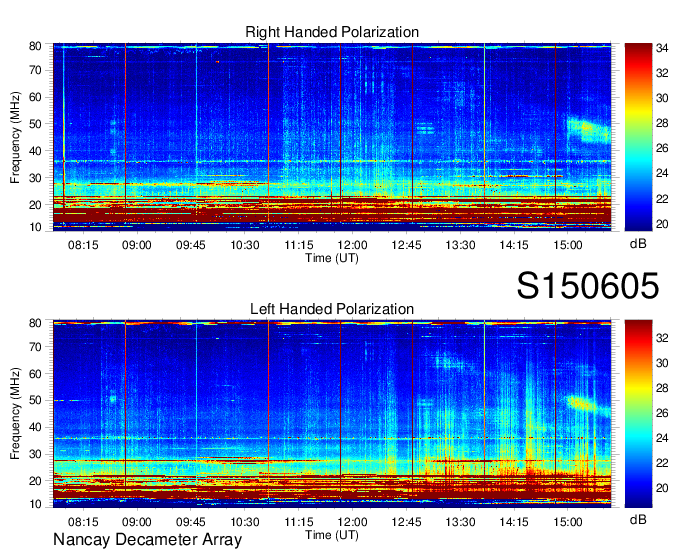Image resolution: width=680 pixels, height=552 pixels.
Task: Click the 13:30 time label on bottom plot
Action: 460,522
